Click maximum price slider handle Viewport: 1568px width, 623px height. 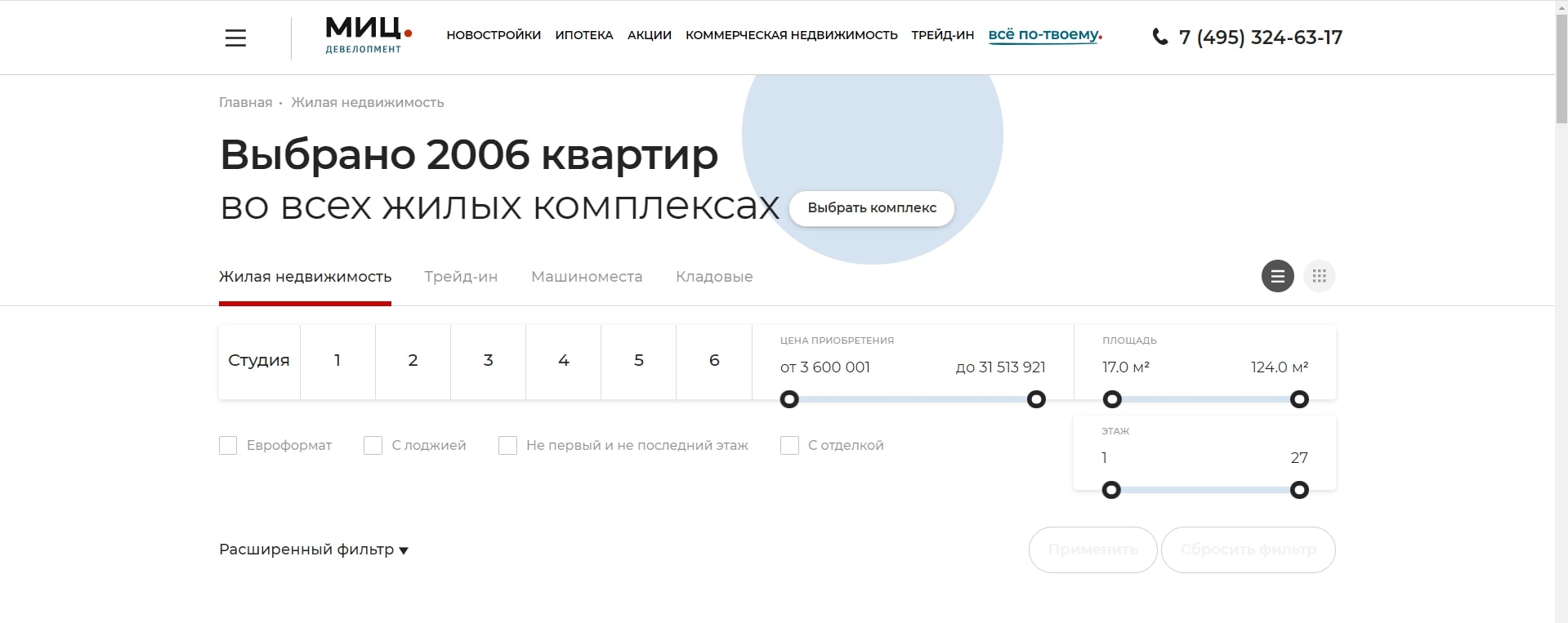point(1036,399)
